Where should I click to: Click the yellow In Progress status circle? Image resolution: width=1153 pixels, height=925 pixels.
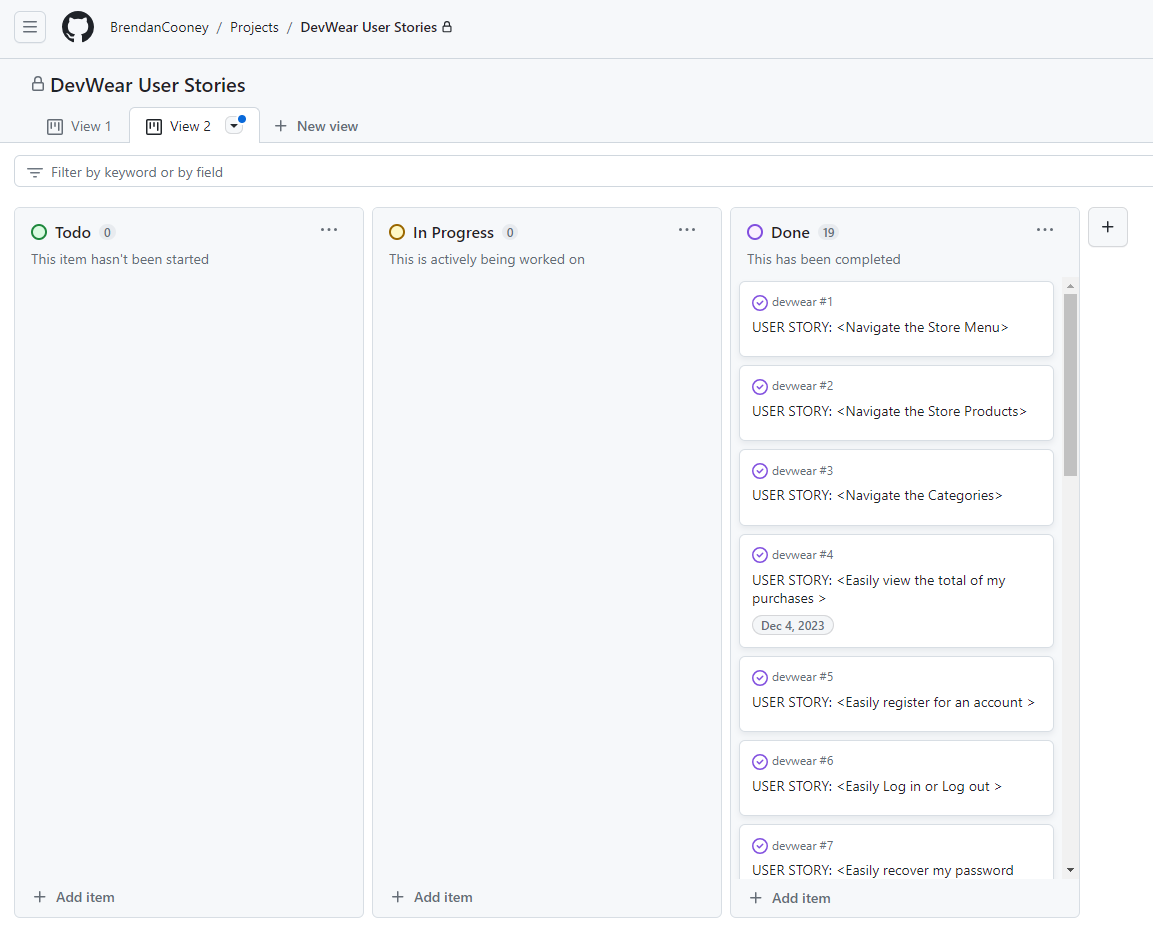pyautogui.click(x=397, y=232)
